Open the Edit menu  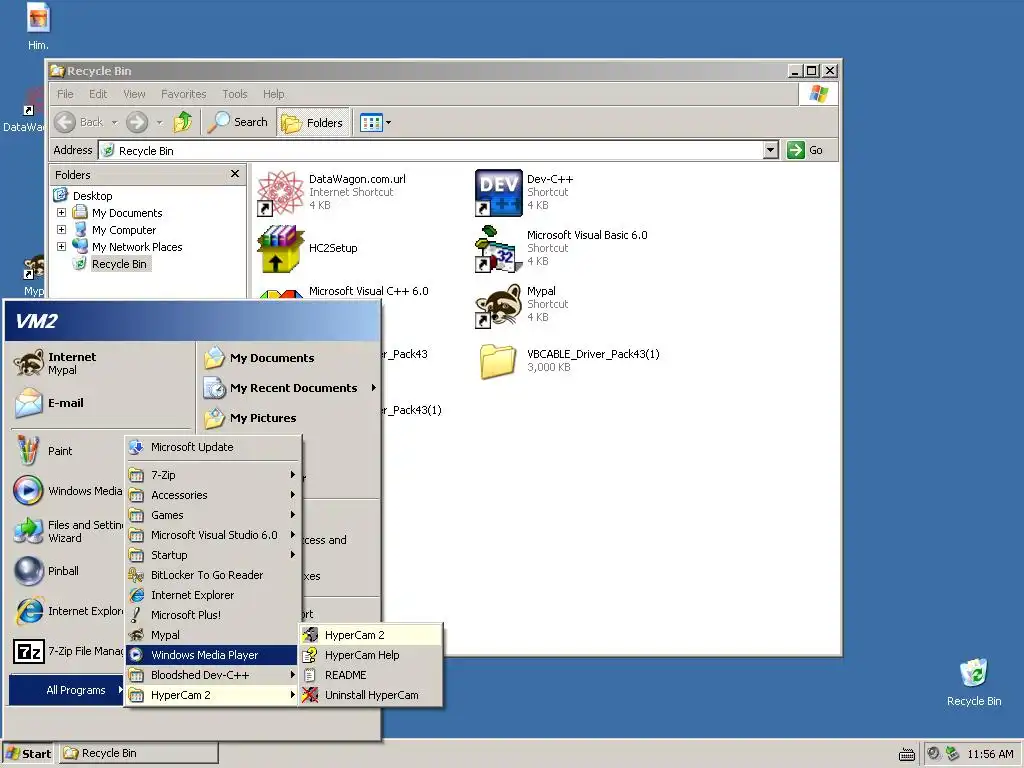98,94
